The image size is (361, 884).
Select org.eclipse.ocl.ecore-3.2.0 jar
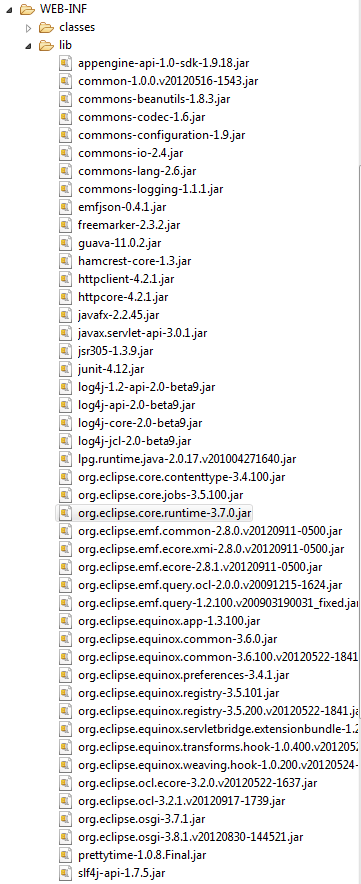[198, 783]
